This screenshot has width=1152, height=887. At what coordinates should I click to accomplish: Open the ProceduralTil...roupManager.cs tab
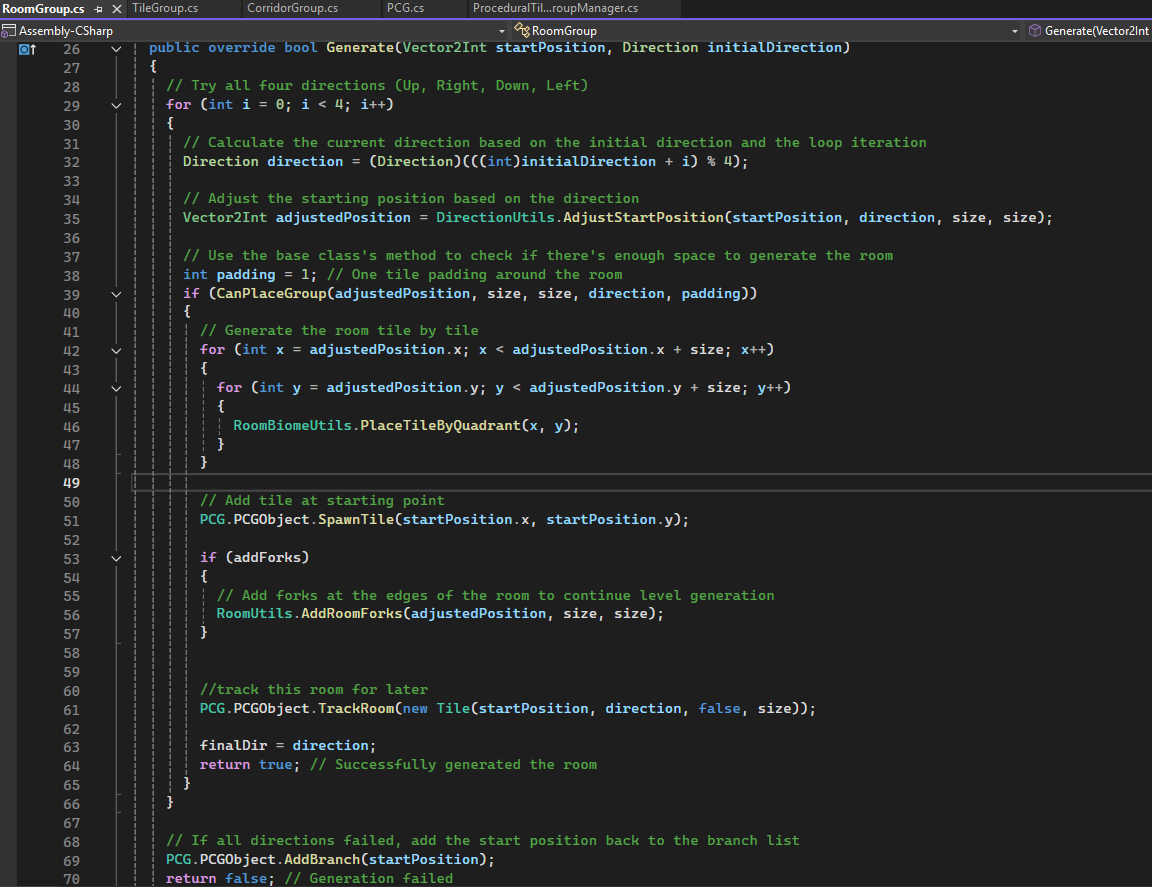click(555, 9)
